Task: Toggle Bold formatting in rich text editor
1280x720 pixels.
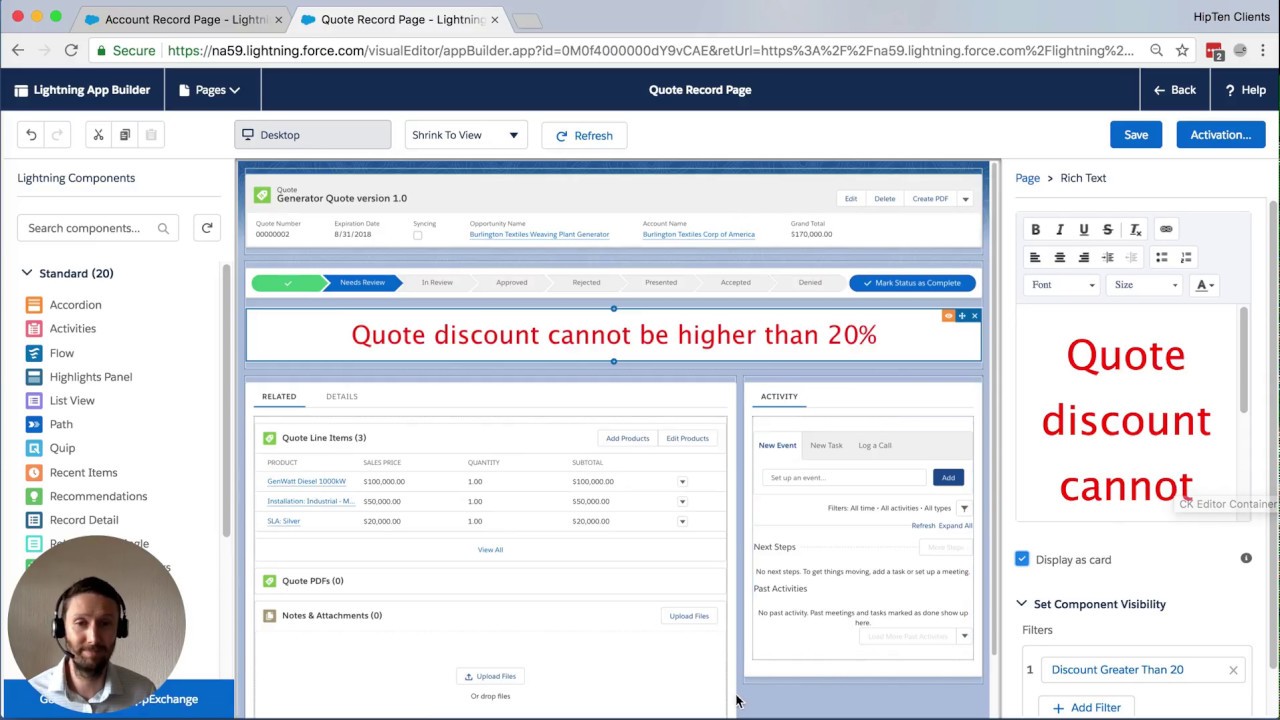Action: [x=1036, y=230]
